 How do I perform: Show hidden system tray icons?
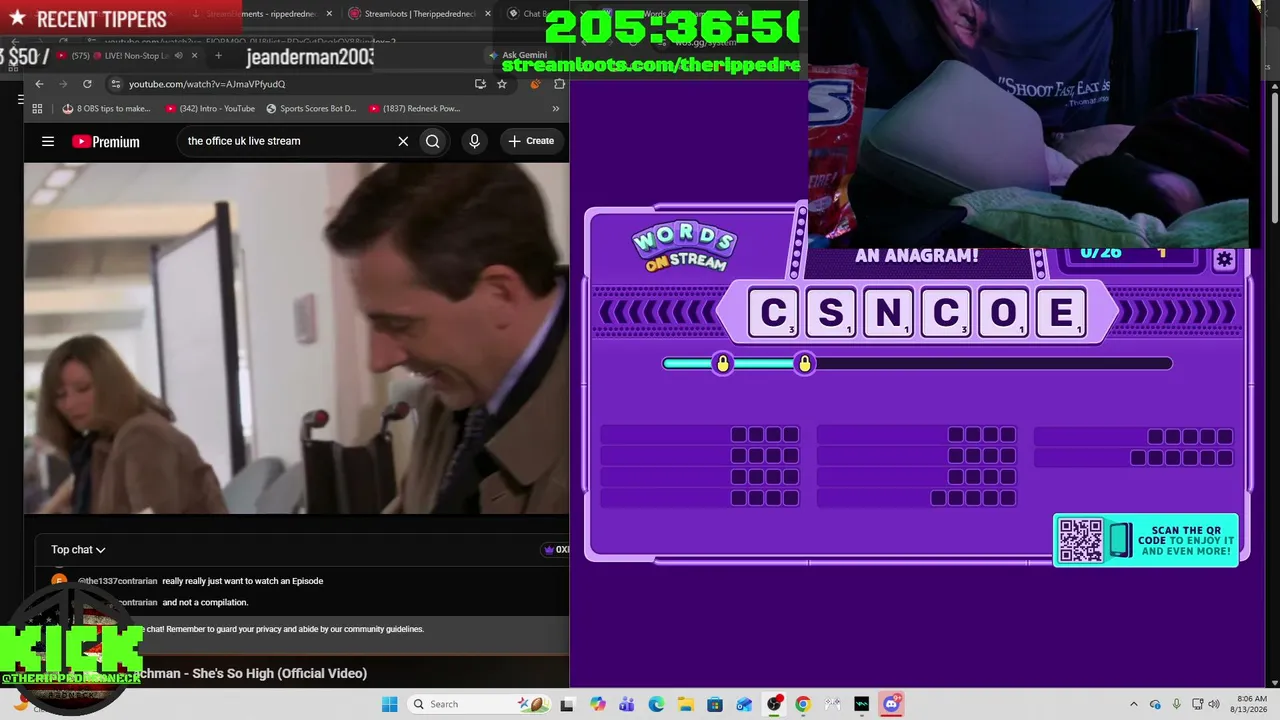pyautogui.click(x=1133, y=704)
